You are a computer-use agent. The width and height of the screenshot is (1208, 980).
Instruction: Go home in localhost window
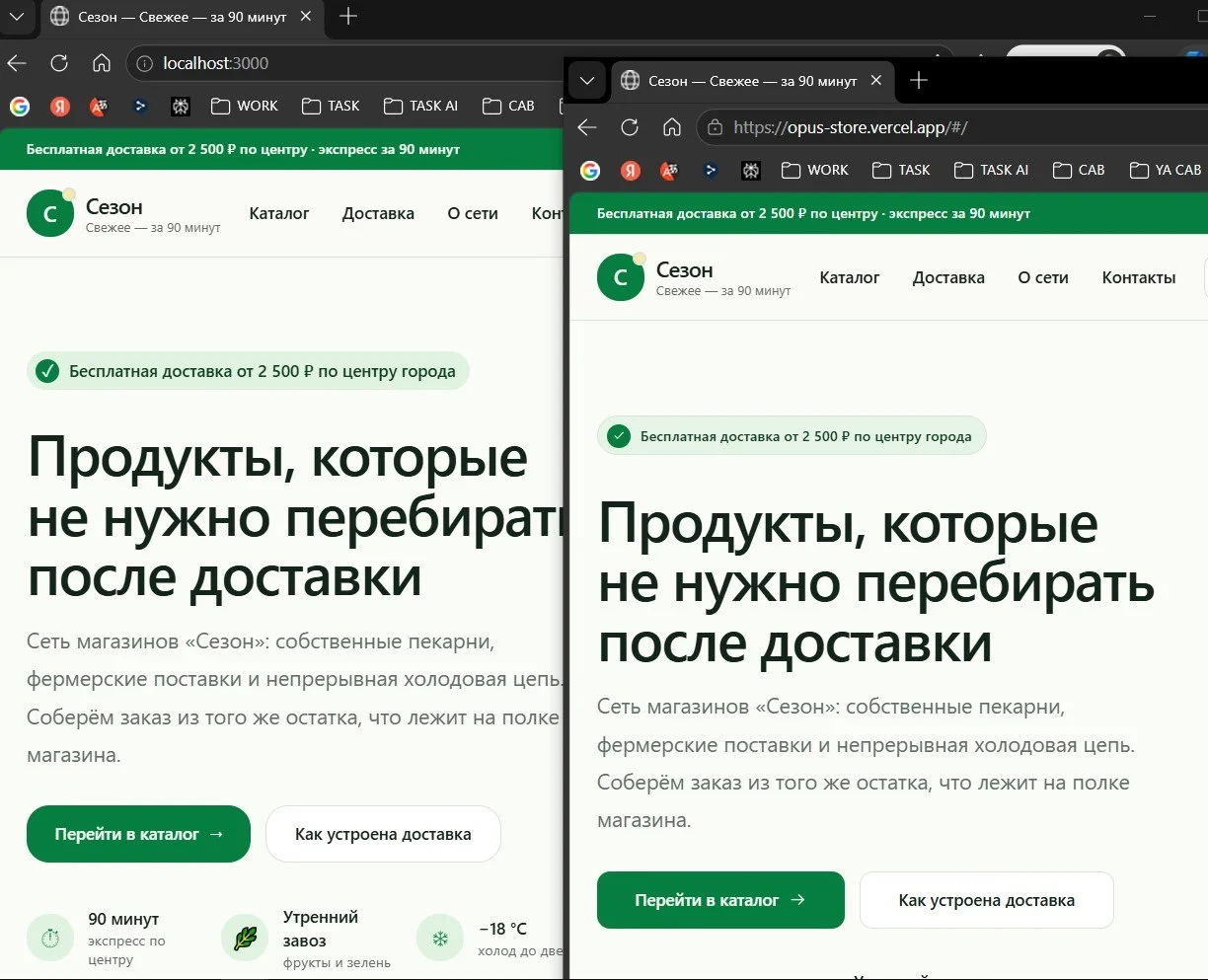click(101, 63)
